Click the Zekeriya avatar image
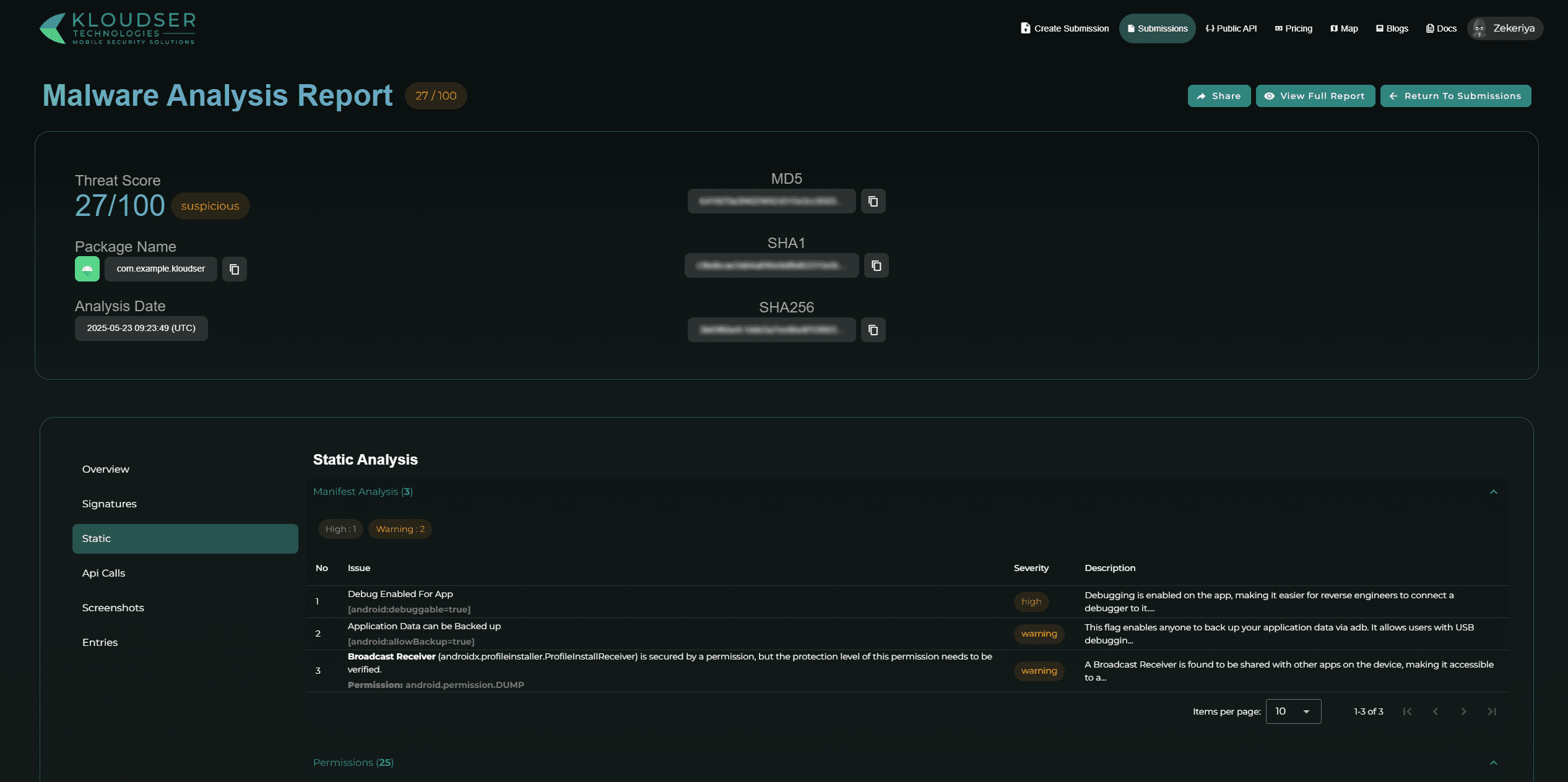This screenshot has width=1568, height=782. coord(1479,28)
